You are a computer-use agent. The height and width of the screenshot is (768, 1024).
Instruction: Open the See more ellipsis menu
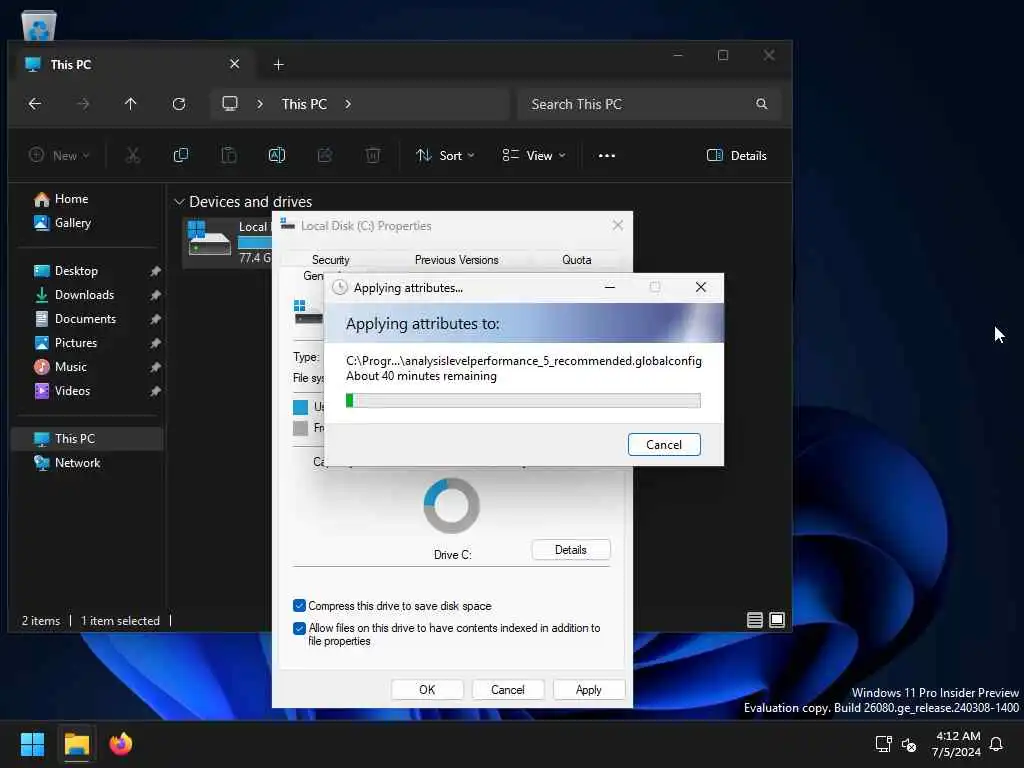pyautogui.click(x=607, y=155)
